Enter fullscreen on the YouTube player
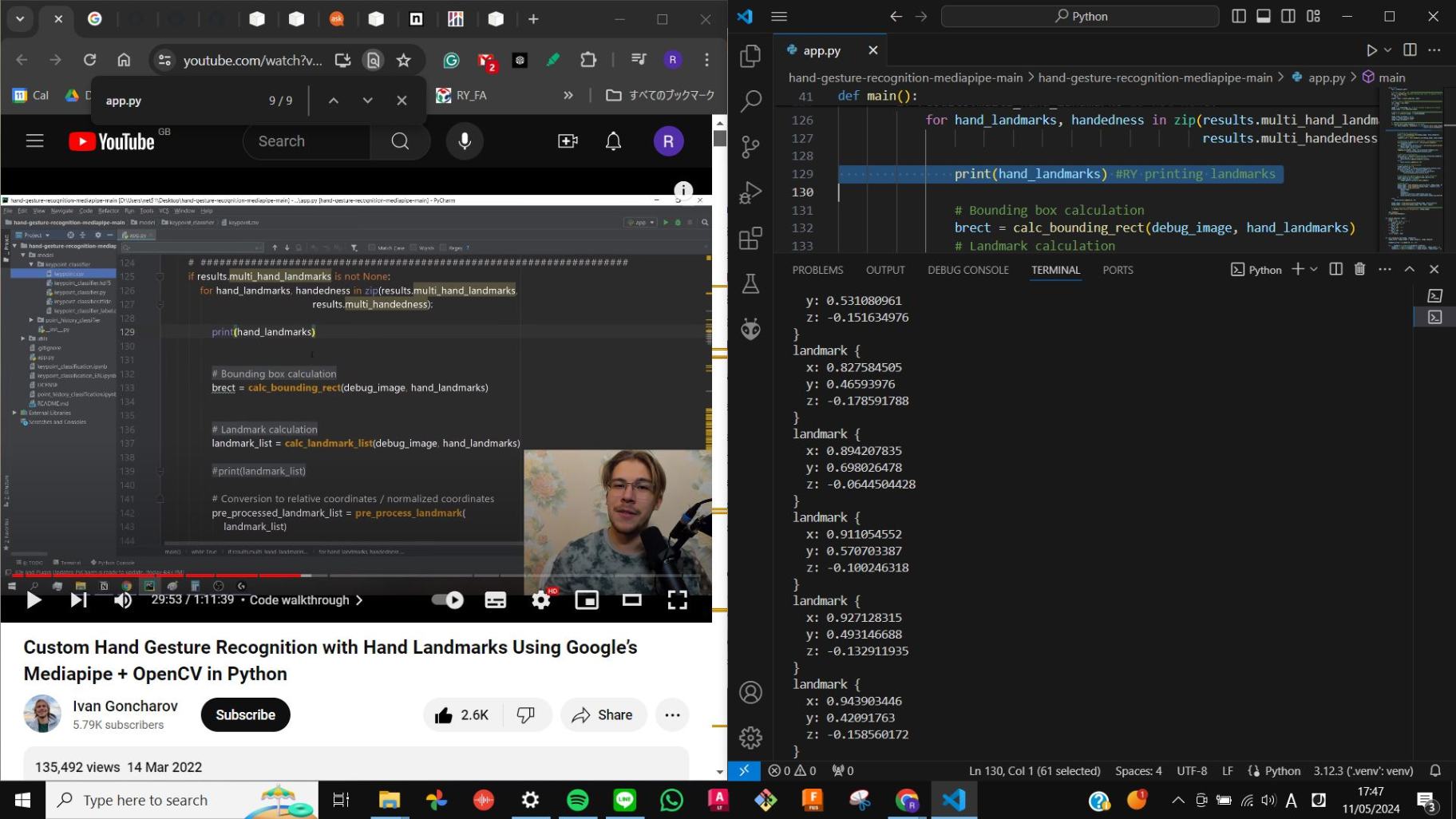The image size is (1456, 819). click(677, 599)
